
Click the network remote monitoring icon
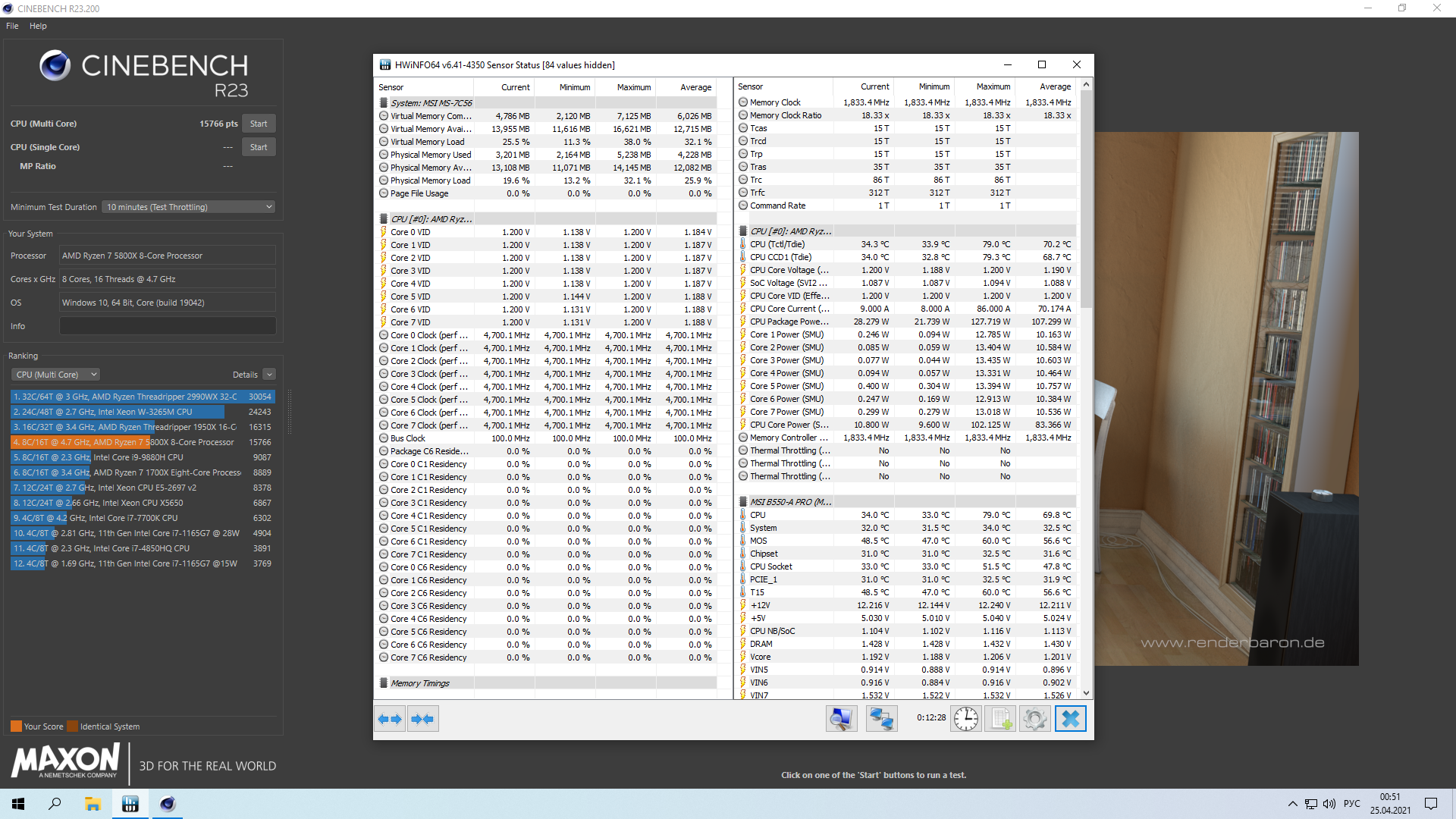881,719
